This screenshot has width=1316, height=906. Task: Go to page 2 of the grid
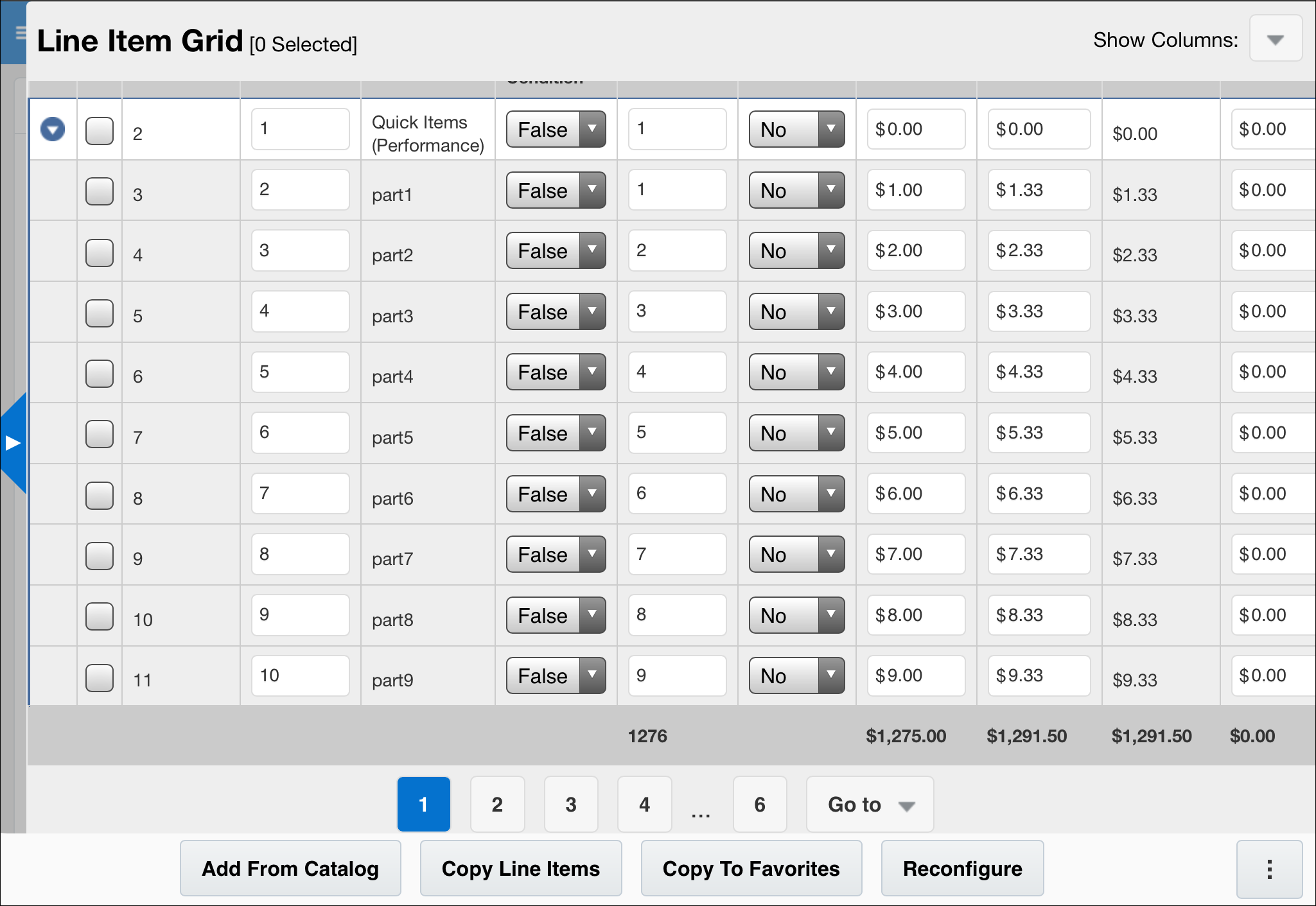pos(497,804)
